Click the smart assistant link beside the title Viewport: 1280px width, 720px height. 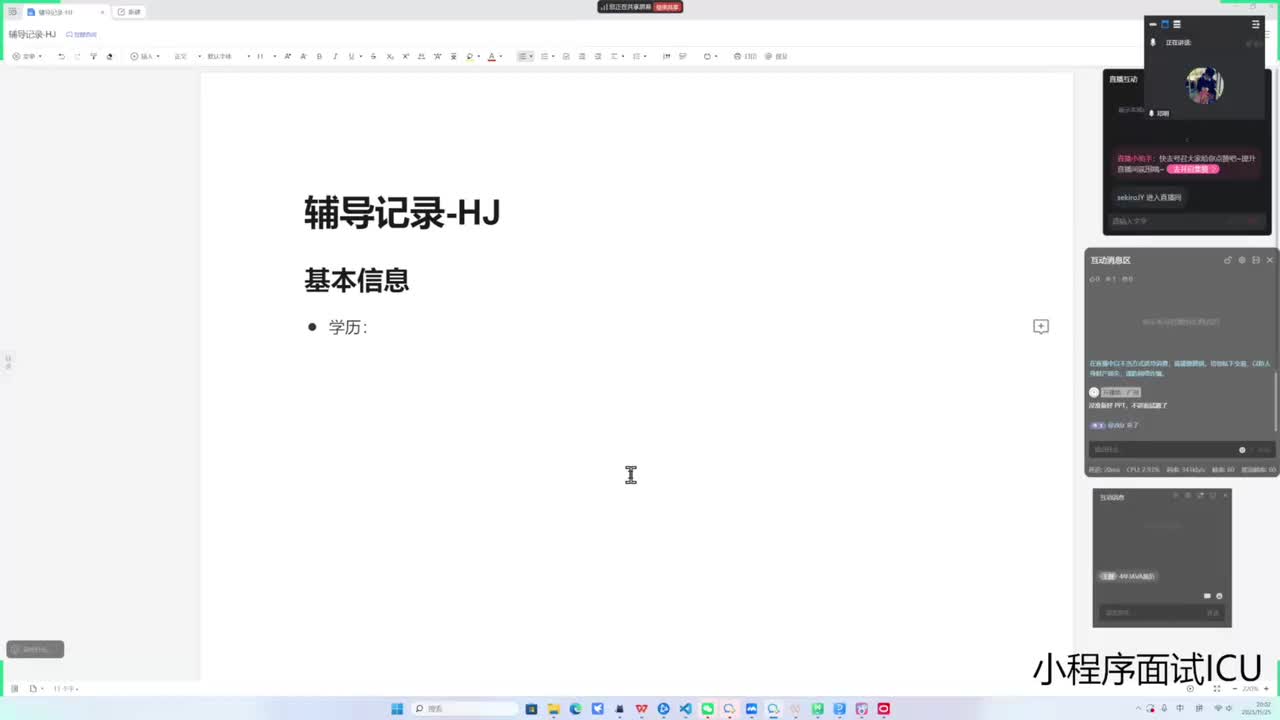tap(82, 34)
